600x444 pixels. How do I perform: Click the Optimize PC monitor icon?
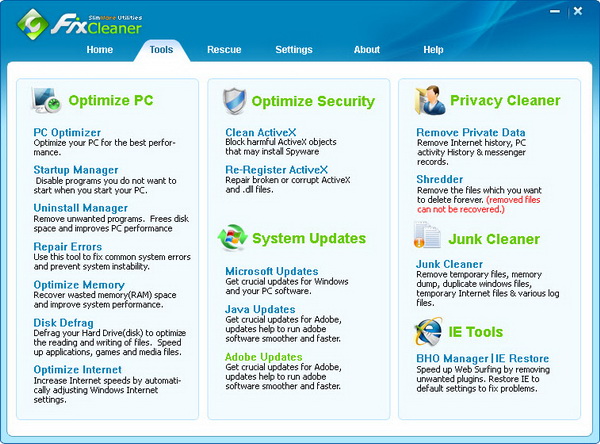click(48, 100)
